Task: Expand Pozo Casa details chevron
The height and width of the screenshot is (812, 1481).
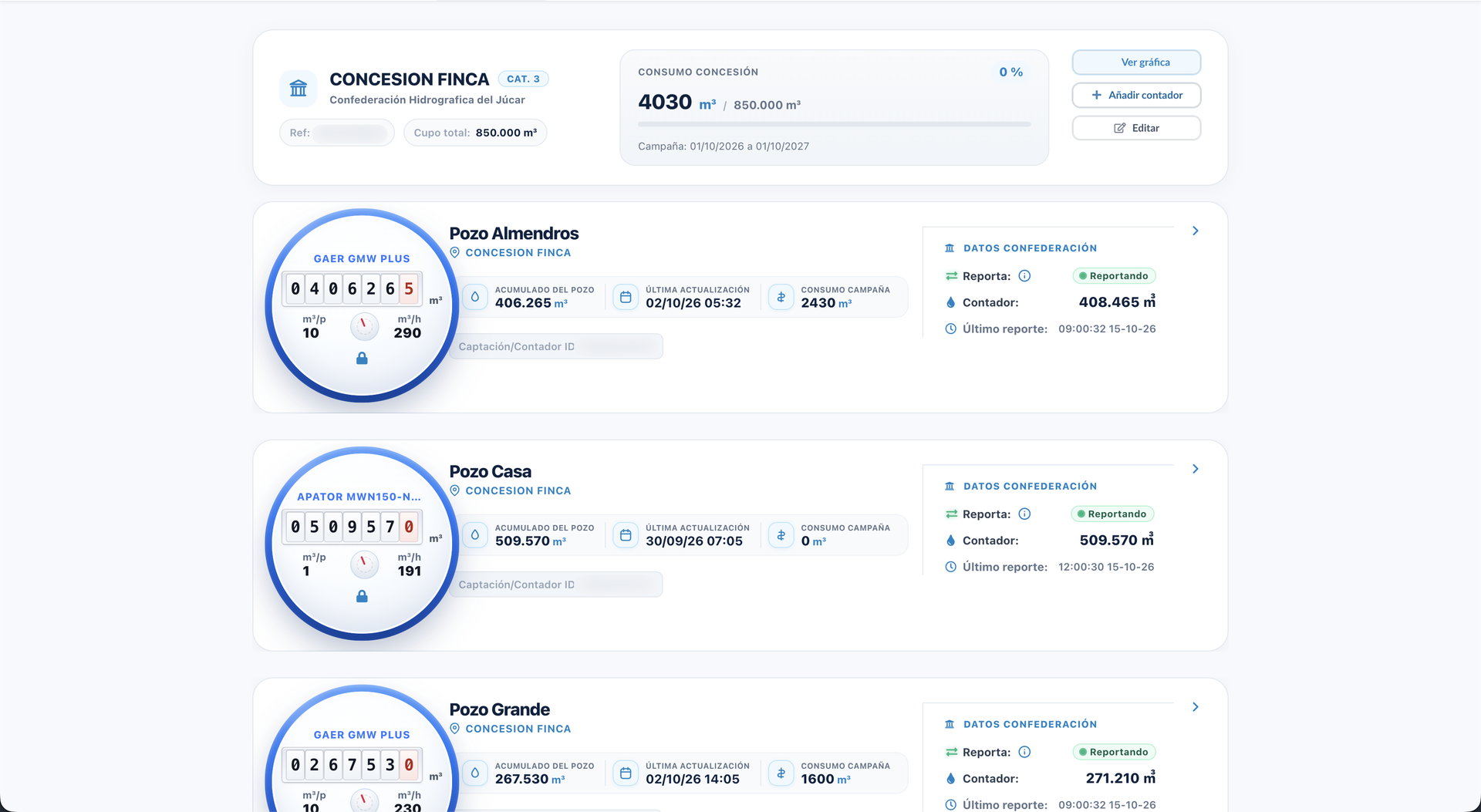Action: click(1195, 469)
